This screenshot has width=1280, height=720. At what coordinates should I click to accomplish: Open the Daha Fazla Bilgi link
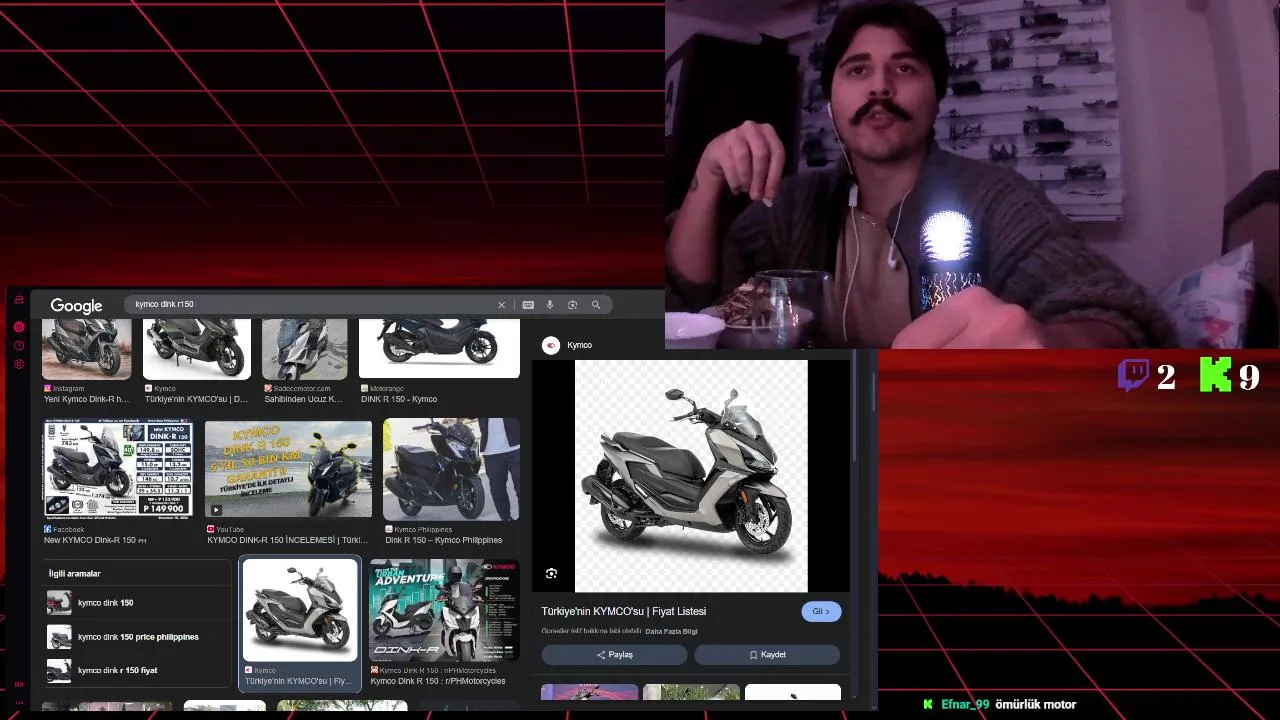[671, 631]
